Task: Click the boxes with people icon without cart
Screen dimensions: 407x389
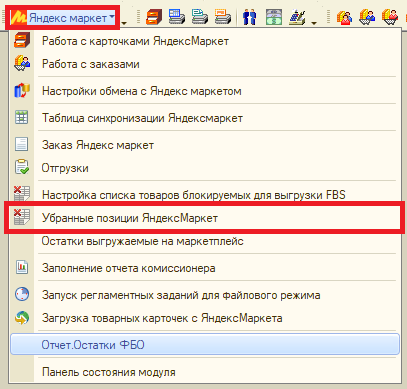Action: tap(344, 17)
